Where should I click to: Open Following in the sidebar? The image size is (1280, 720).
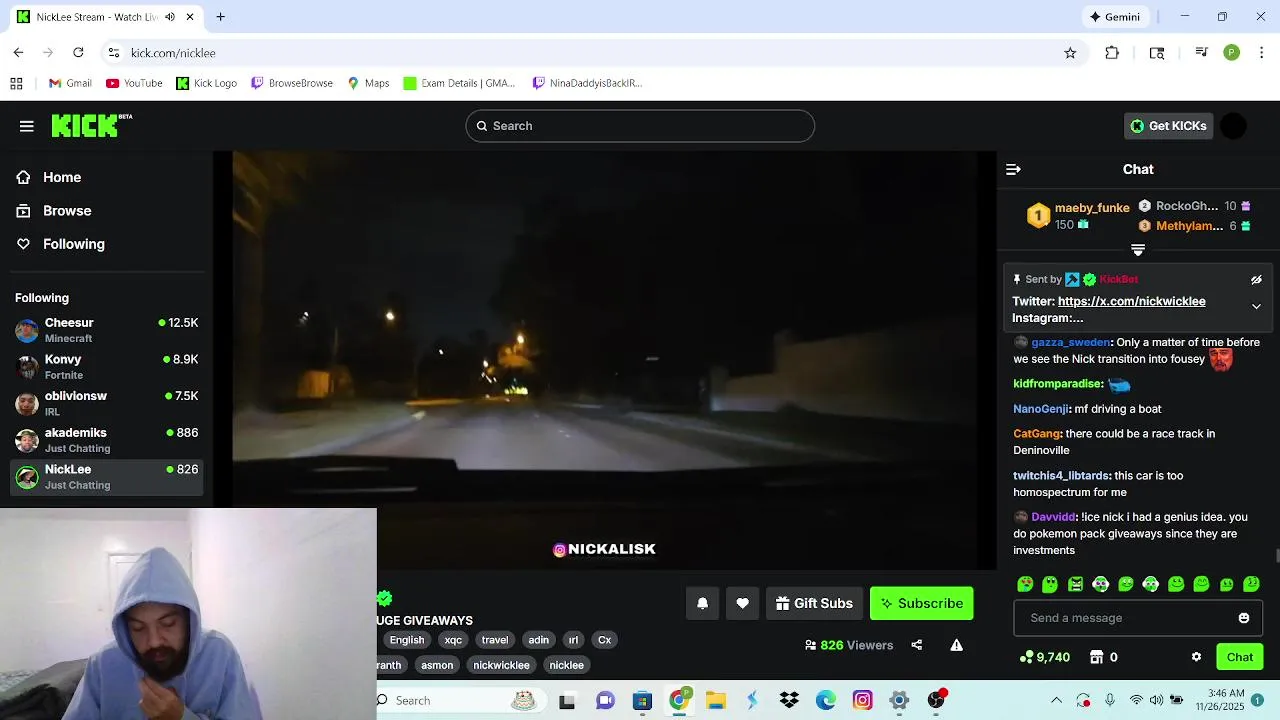point(73,244)
